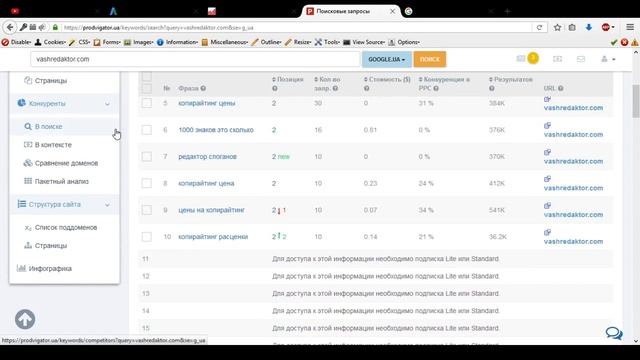This screenshot has width=640, height=360.
Task: Click the Инфографика chart icon
Action: 21,268
